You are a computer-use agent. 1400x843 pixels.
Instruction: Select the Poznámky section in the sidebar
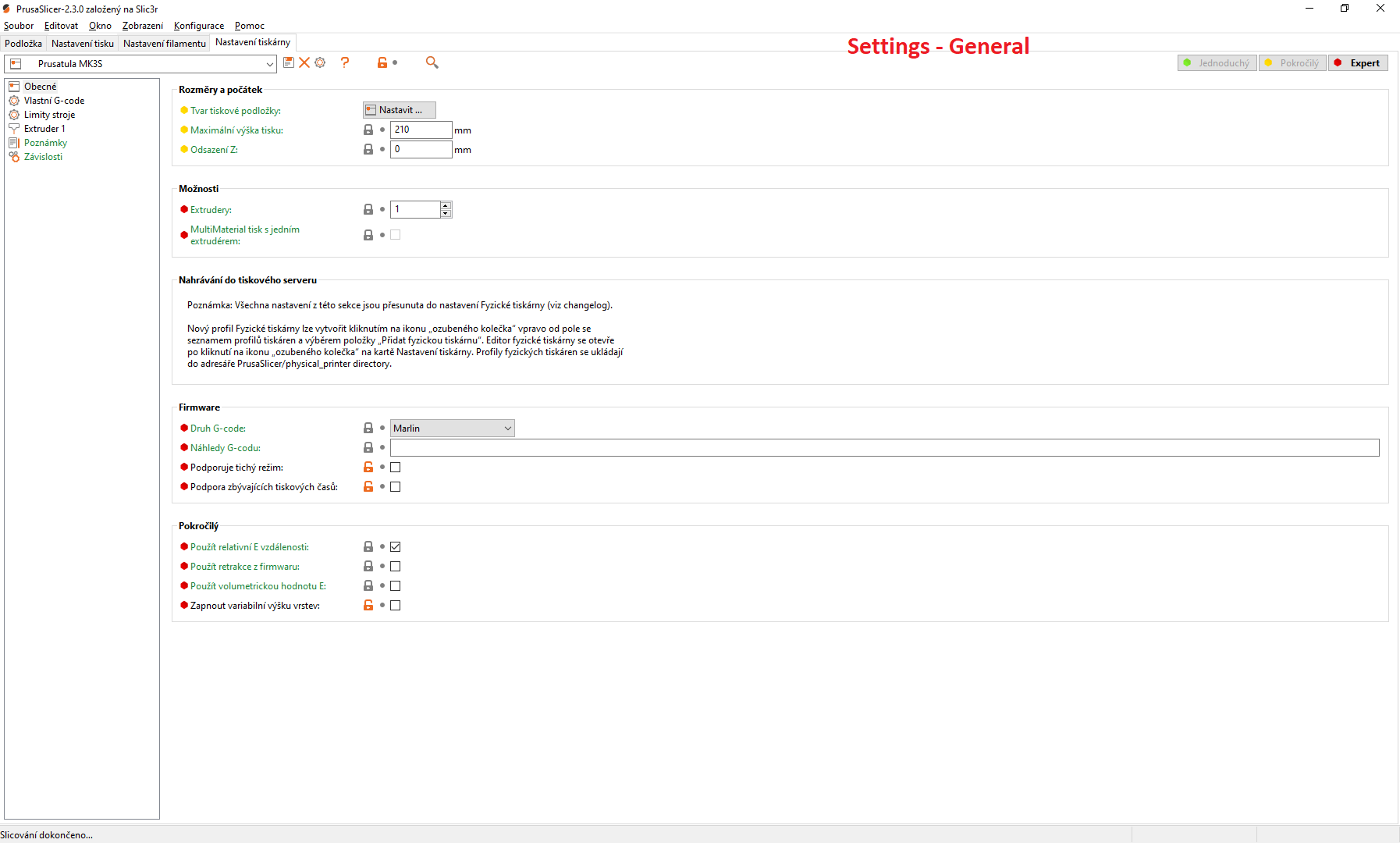44,143
